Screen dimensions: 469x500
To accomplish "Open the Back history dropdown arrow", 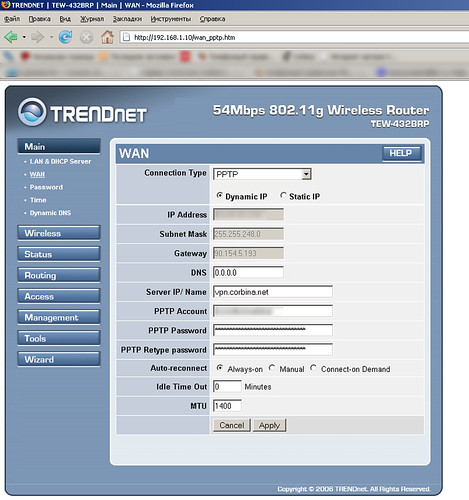I will (x=24, y=37).
